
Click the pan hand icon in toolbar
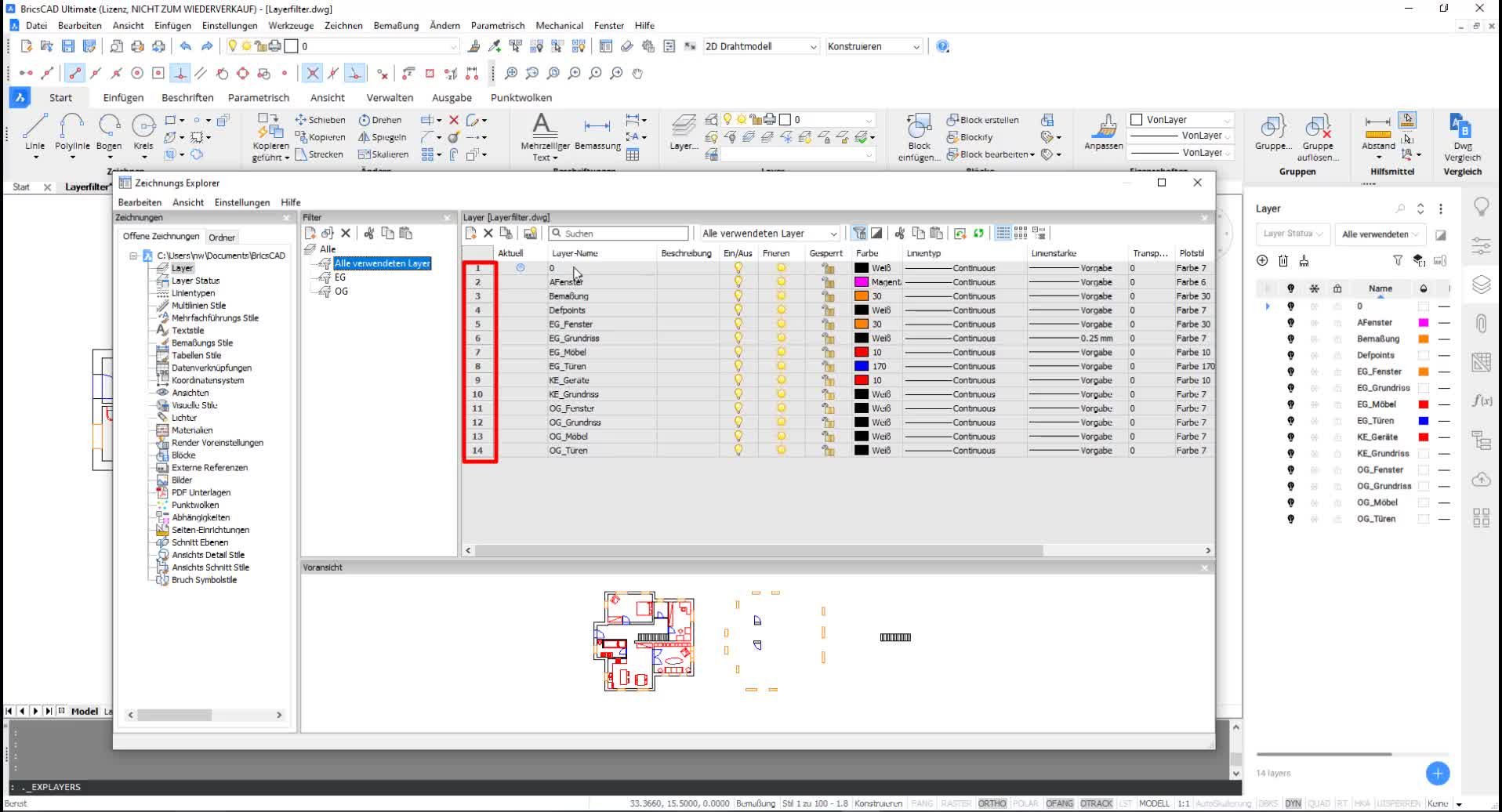(637, 73)
